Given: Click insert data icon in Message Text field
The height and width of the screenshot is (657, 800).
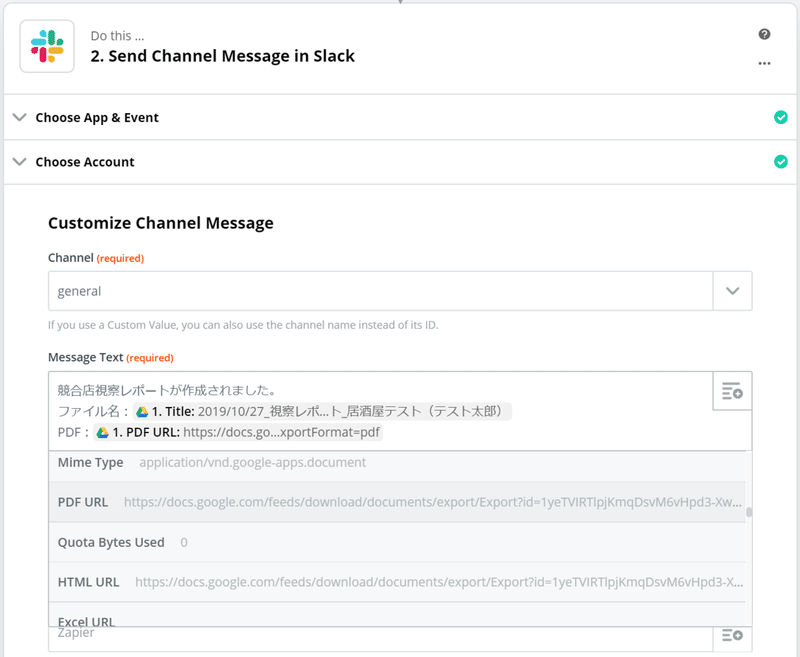Looking at the screenshot, I should coord(732,391).
